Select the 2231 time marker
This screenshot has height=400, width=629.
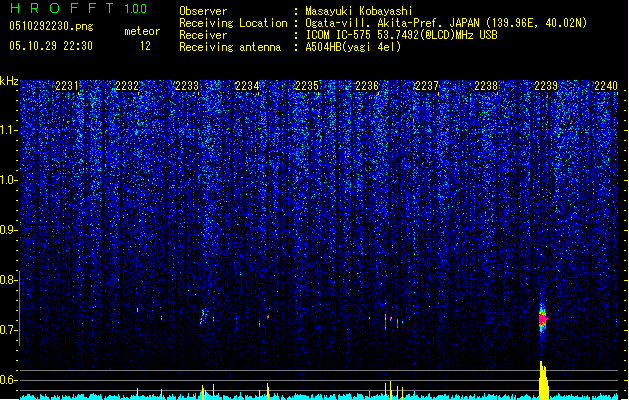pos(67,86)
